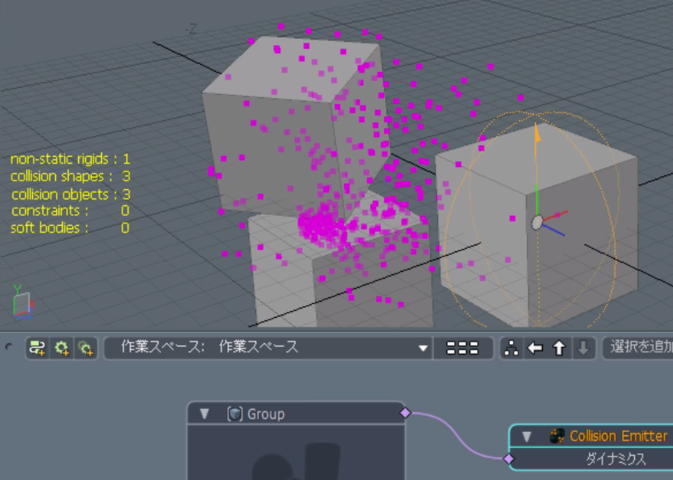
Task: Click the grayed down arrow icon
Action: [x=583, y=348]
